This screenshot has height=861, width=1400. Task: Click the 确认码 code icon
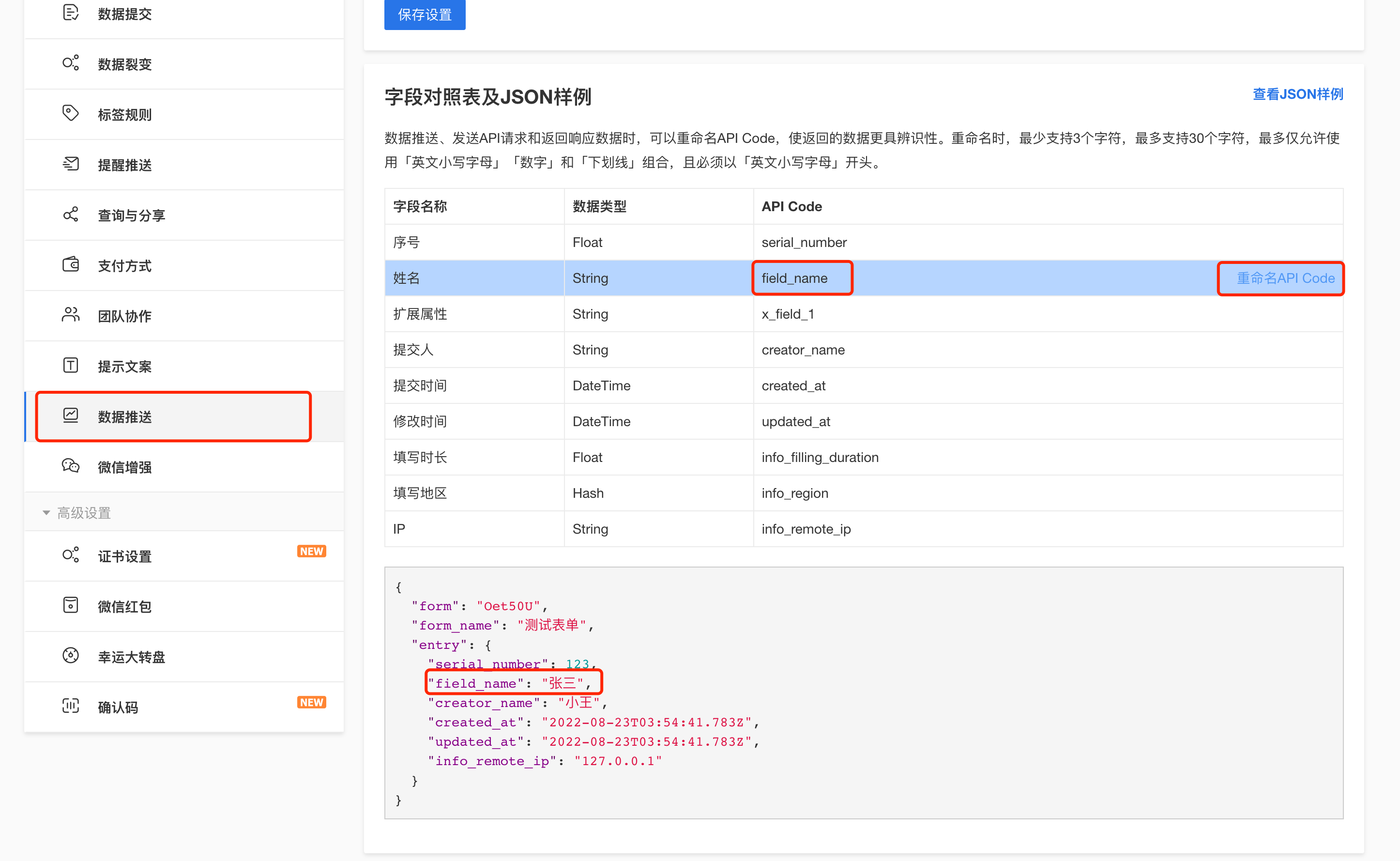pyautogui.click(x=70, y=706)
